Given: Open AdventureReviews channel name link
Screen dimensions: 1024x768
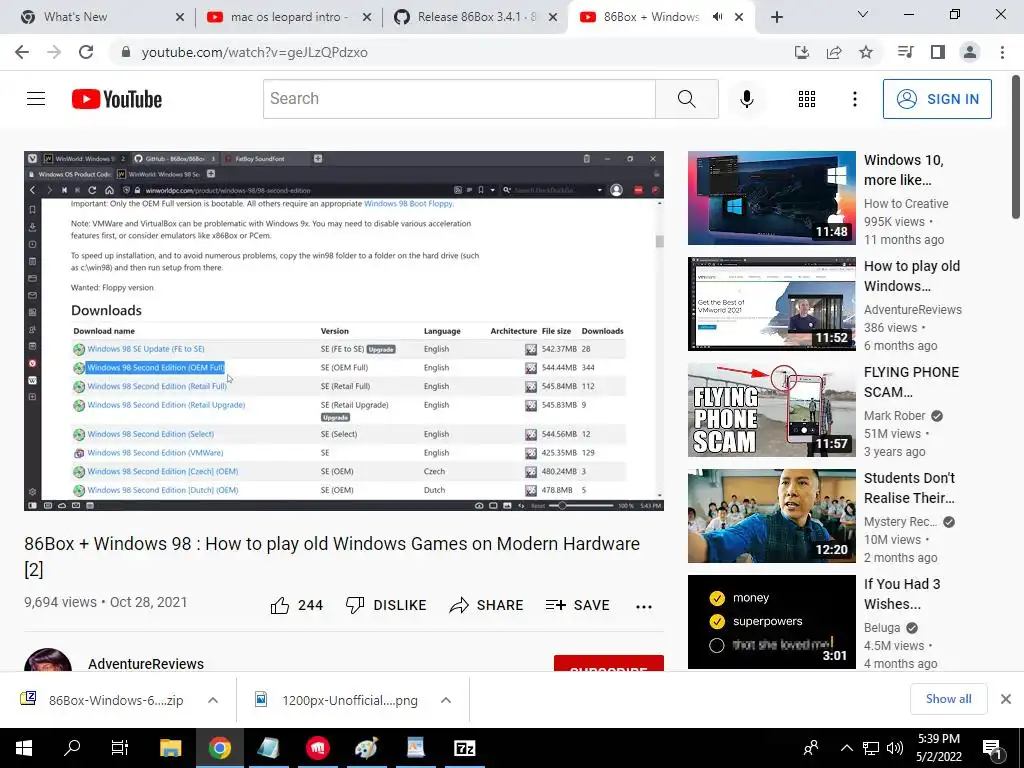Looking at the screenshot, I should (146, 664).
